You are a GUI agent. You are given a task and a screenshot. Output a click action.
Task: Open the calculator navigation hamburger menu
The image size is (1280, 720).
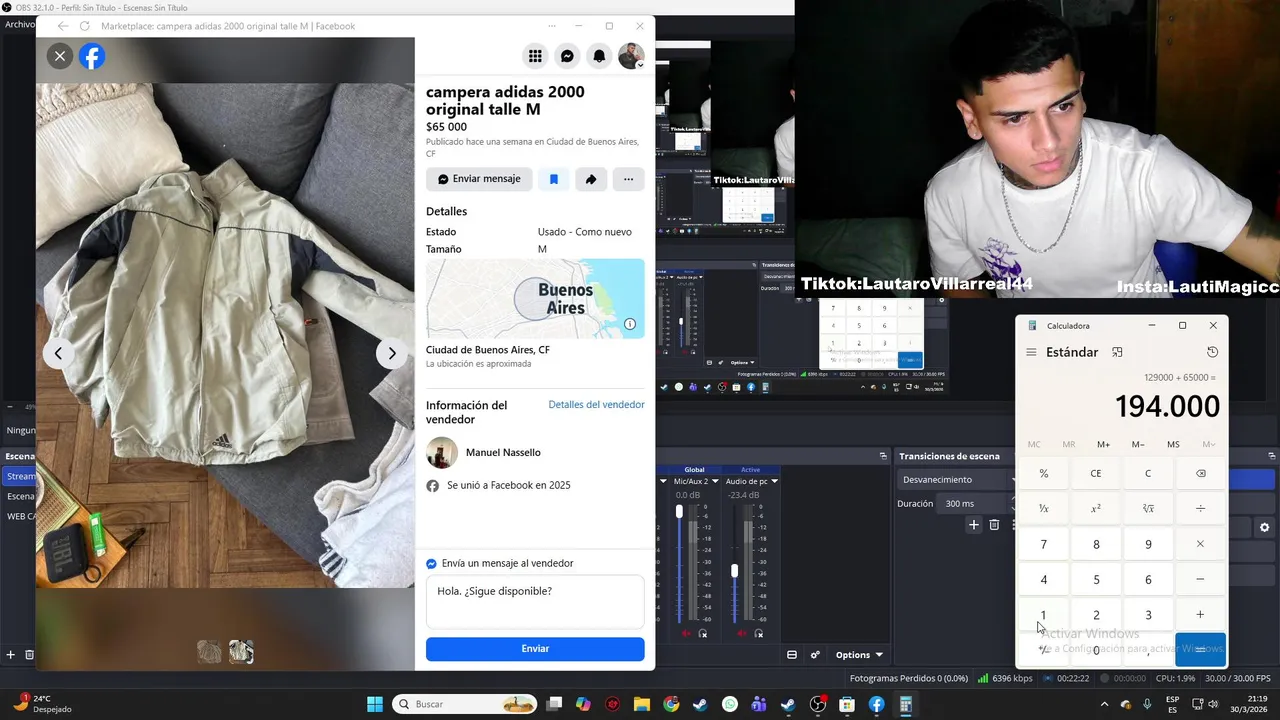[1031, 352]
